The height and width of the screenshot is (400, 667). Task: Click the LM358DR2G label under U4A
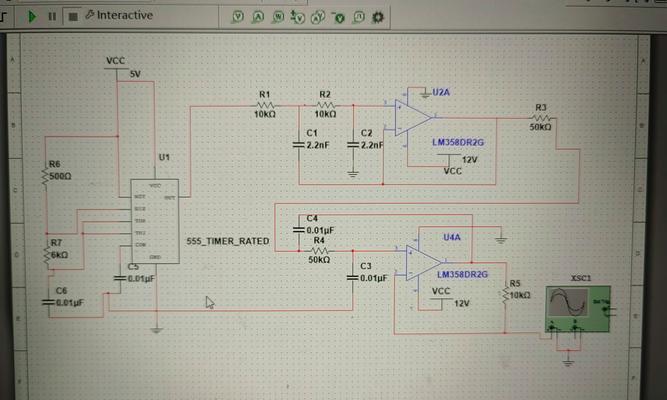pyautogui.click(x=462, y=274)
